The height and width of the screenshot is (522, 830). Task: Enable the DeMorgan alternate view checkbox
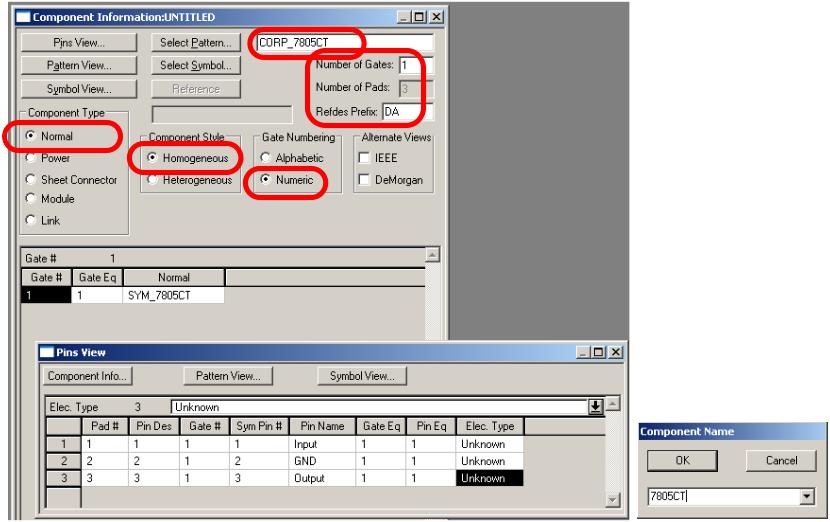(x=364, y=180)
